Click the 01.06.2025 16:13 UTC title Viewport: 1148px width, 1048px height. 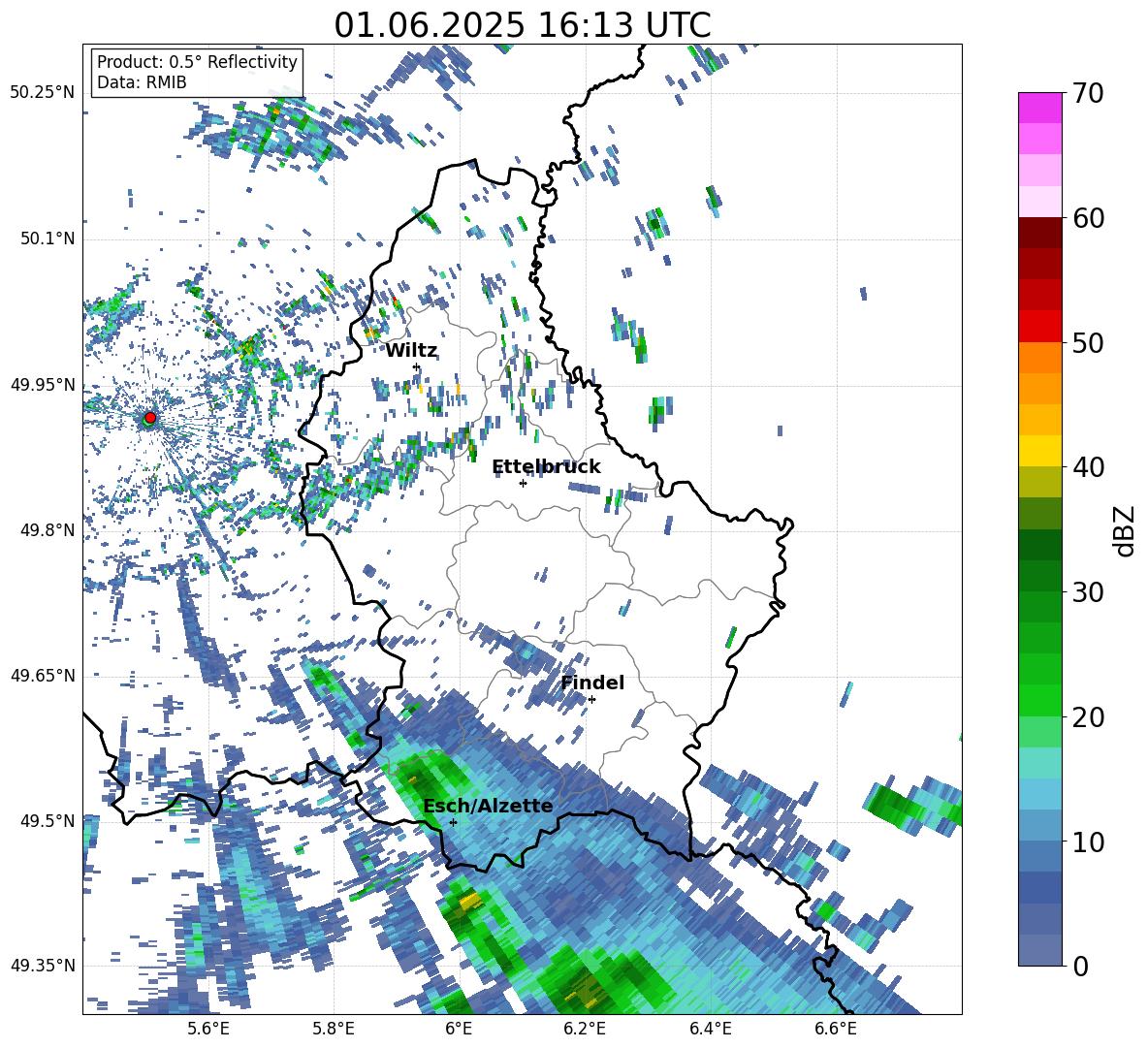(523, 25)
